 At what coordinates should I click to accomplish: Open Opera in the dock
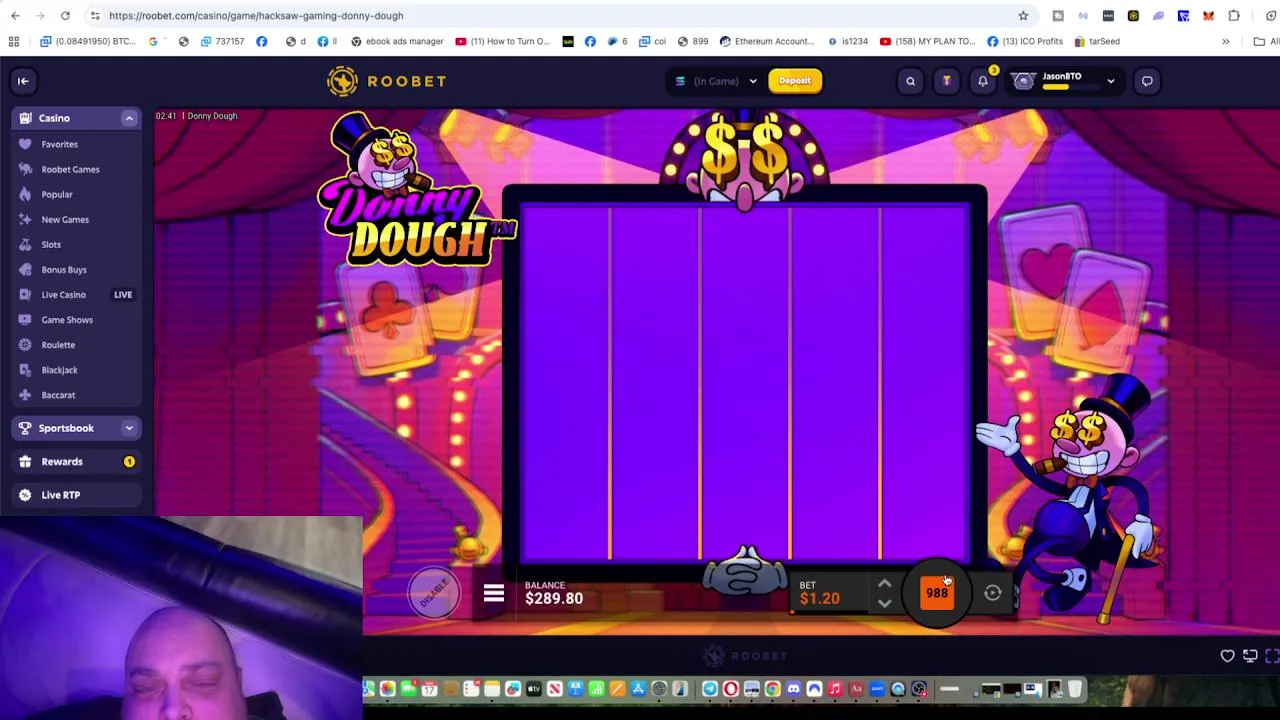[x=730, y=689]
